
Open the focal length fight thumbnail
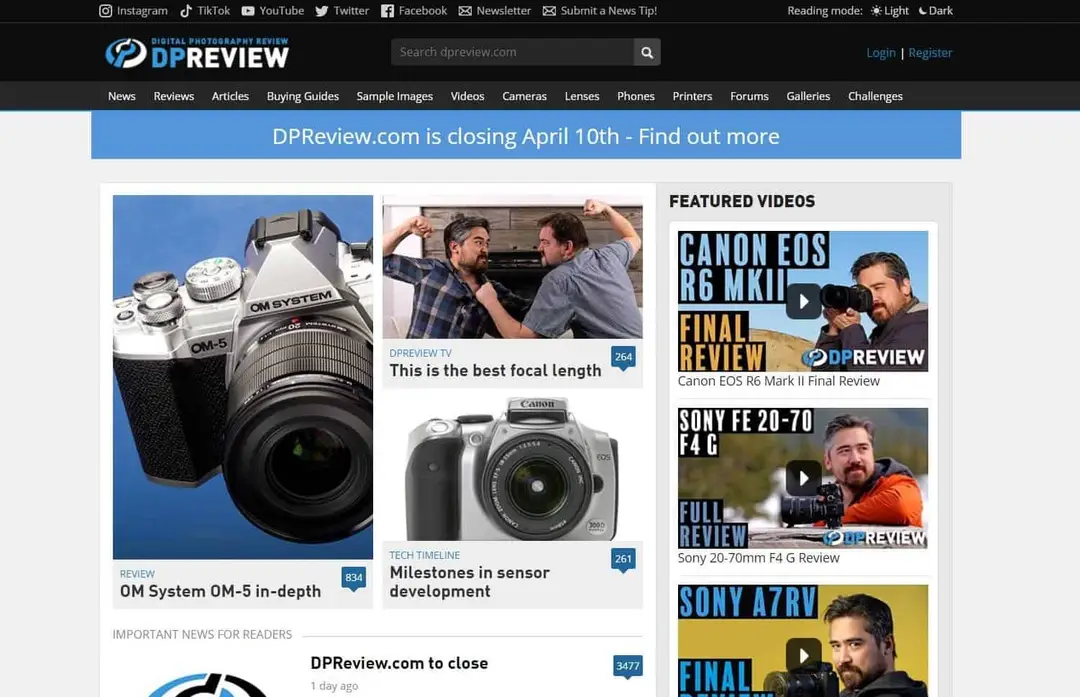512,267
